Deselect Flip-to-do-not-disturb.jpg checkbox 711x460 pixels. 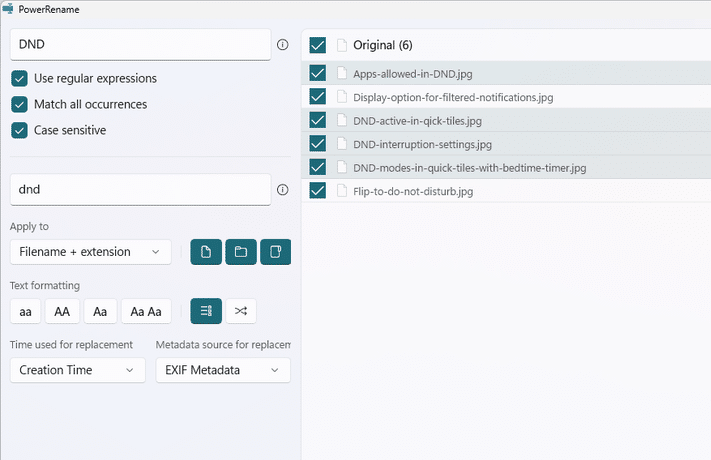pos(317,191)
